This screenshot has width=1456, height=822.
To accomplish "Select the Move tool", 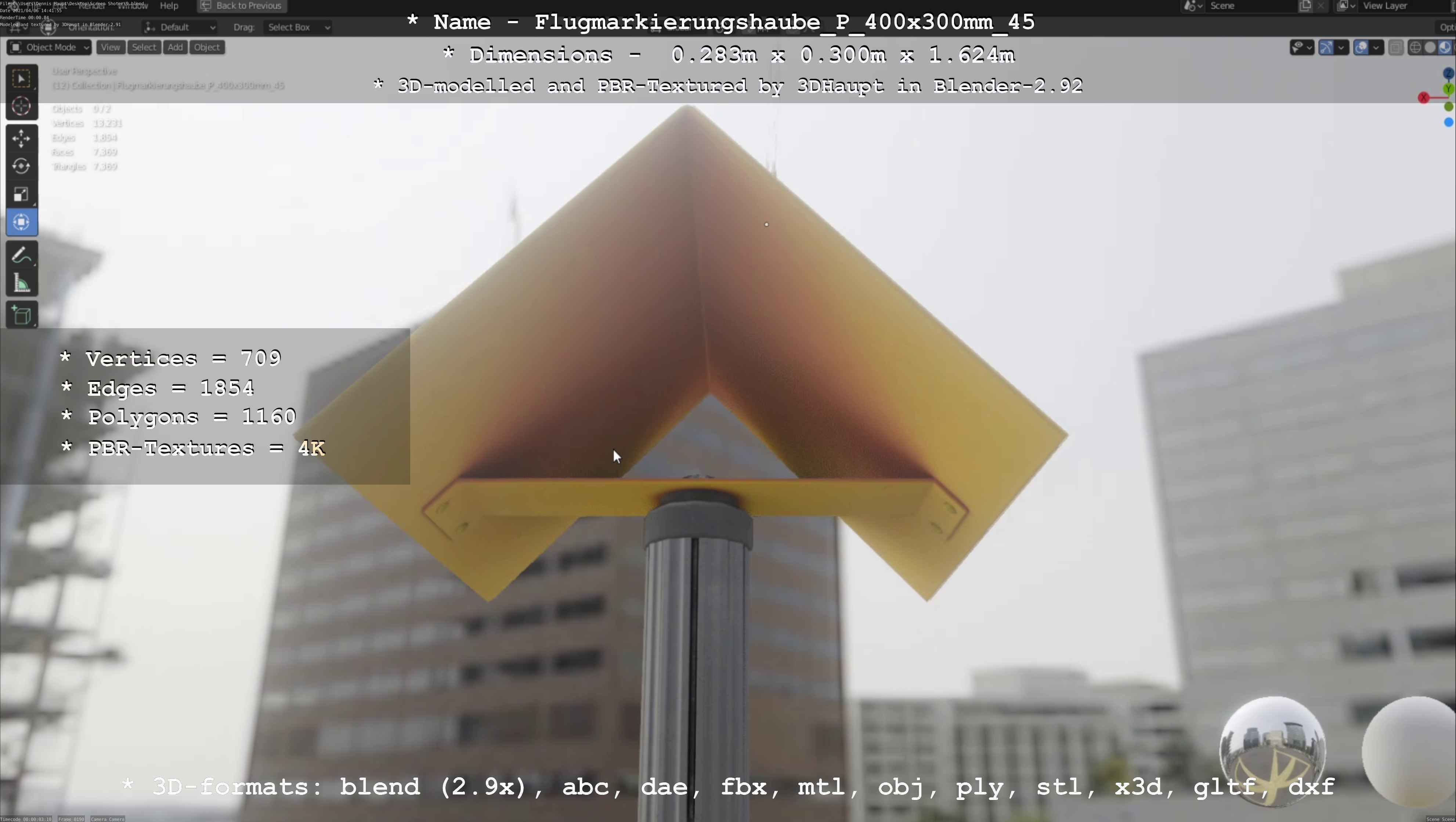I will point(21,138).
